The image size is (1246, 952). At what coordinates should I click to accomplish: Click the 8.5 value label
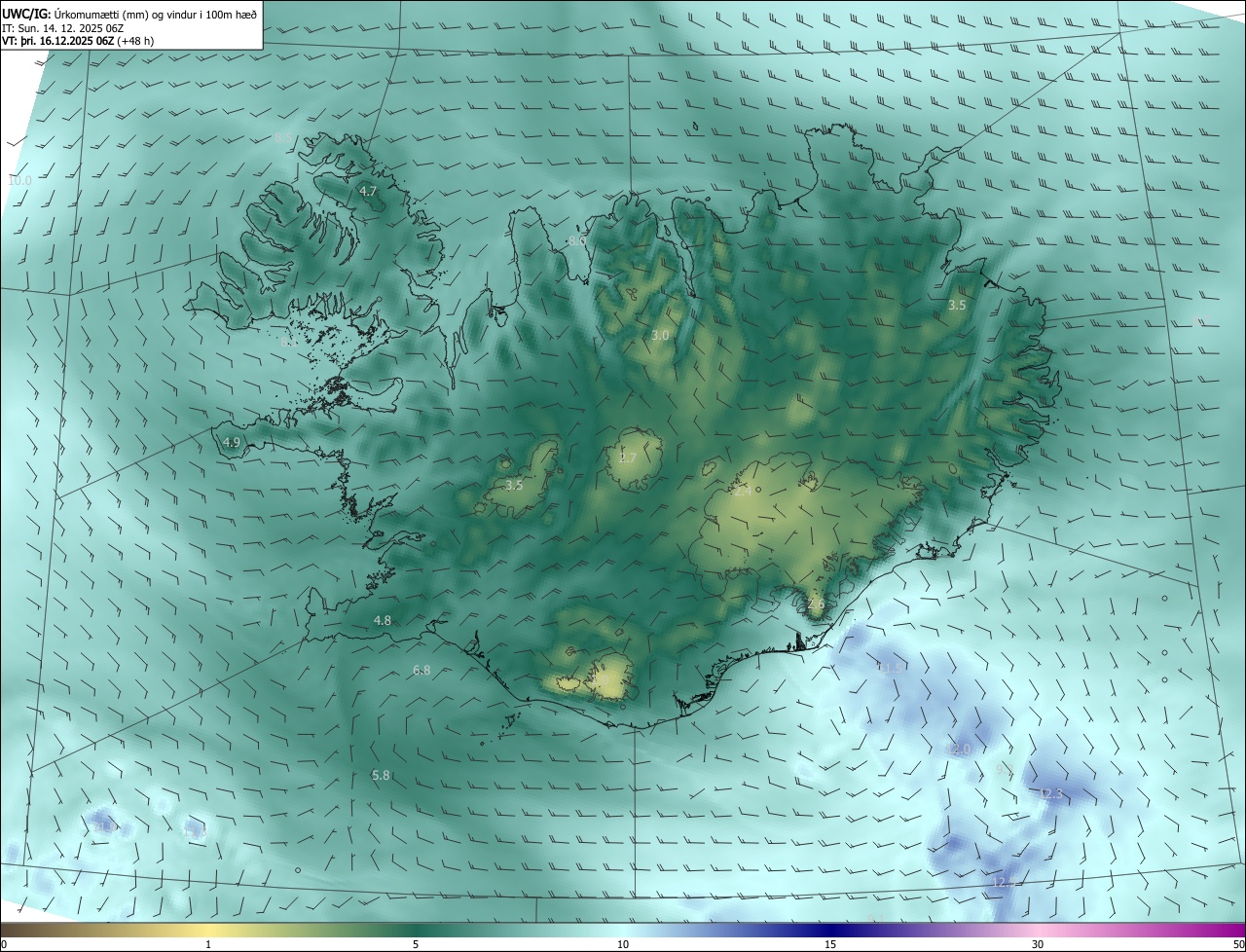(282, 138)
